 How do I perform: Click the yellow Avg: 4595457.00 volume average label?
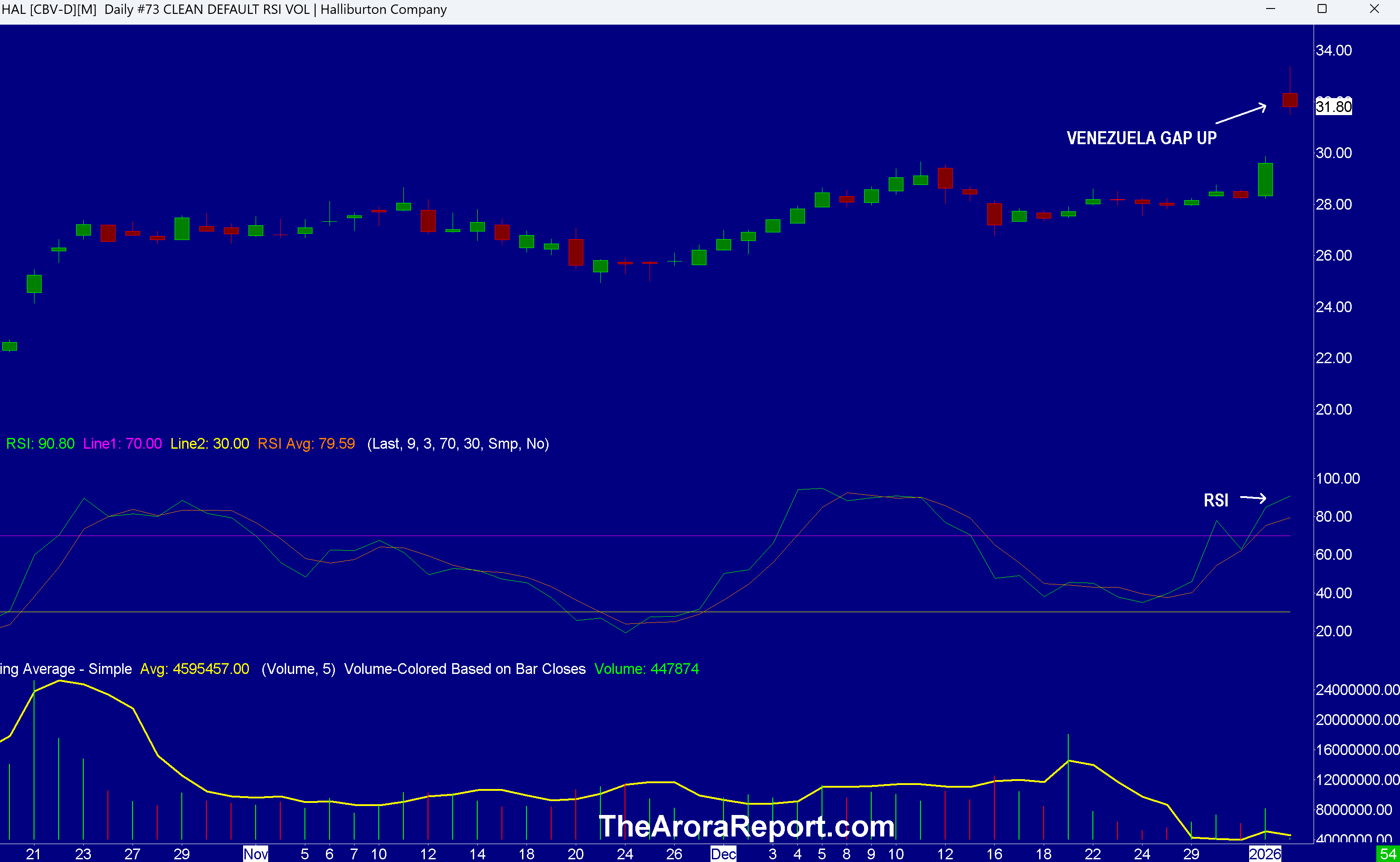[194, 669]
